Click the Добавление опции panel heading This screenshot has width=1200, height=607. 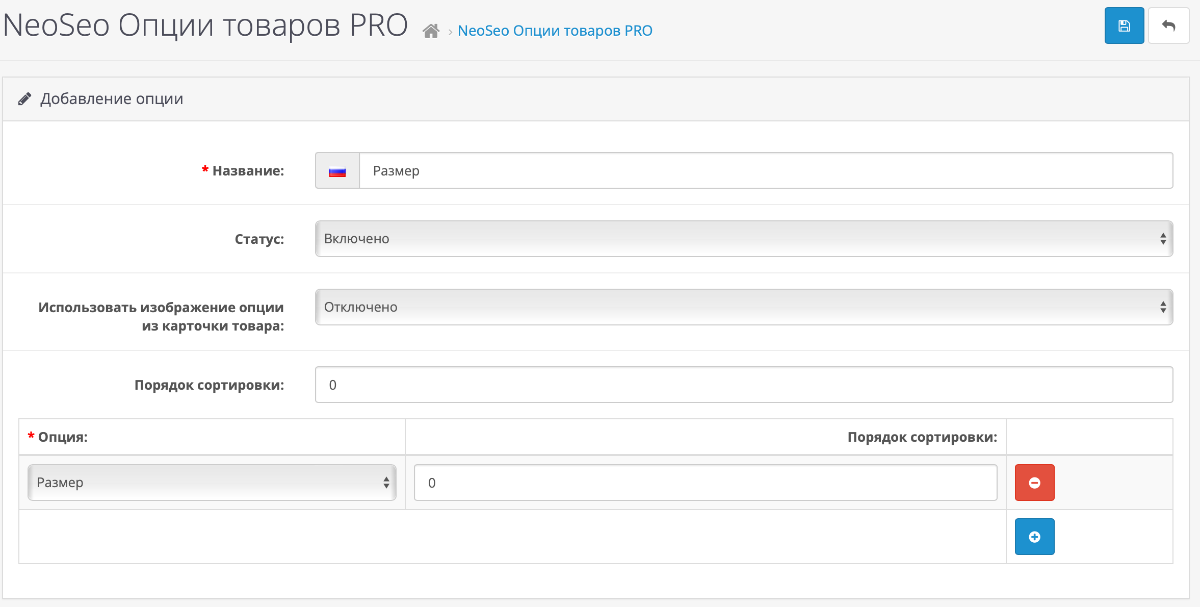(112, 99)
